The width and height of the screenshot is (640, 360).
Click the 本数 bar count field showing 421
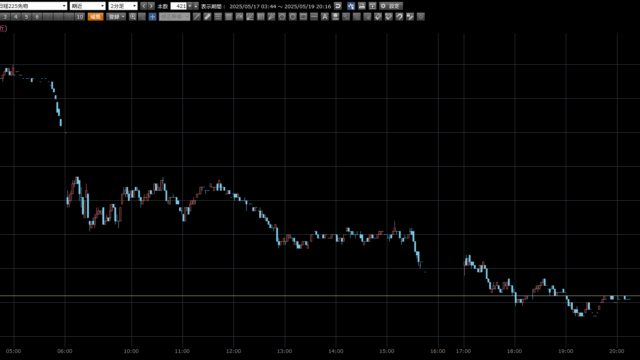click(x=179, y=6)
